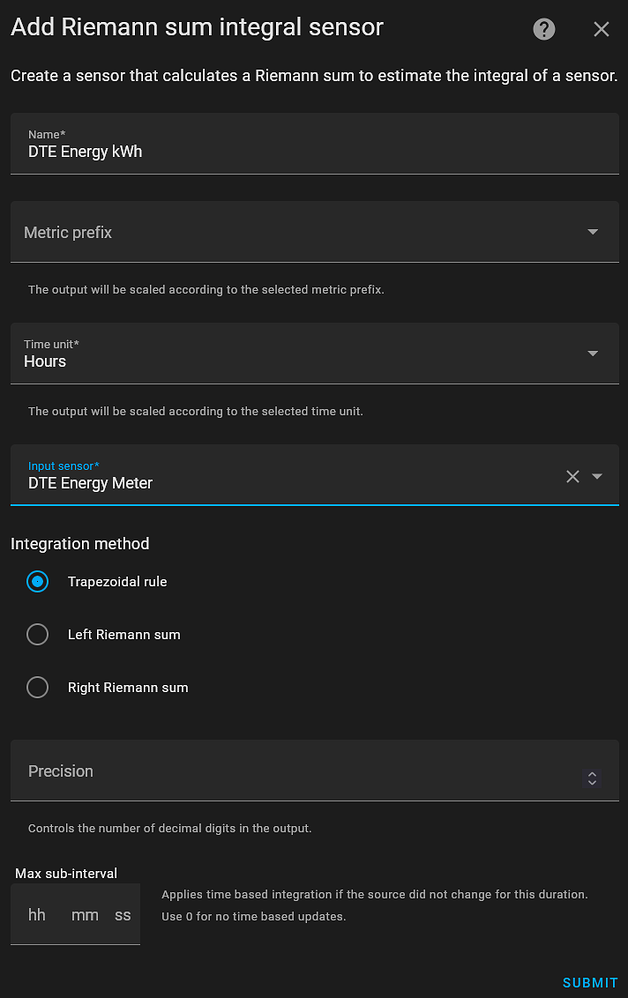The width and height of the screenshot is (628, 998).
Task: Click the mm field under Max sub-interval
Action: click(x=84, y=914)
